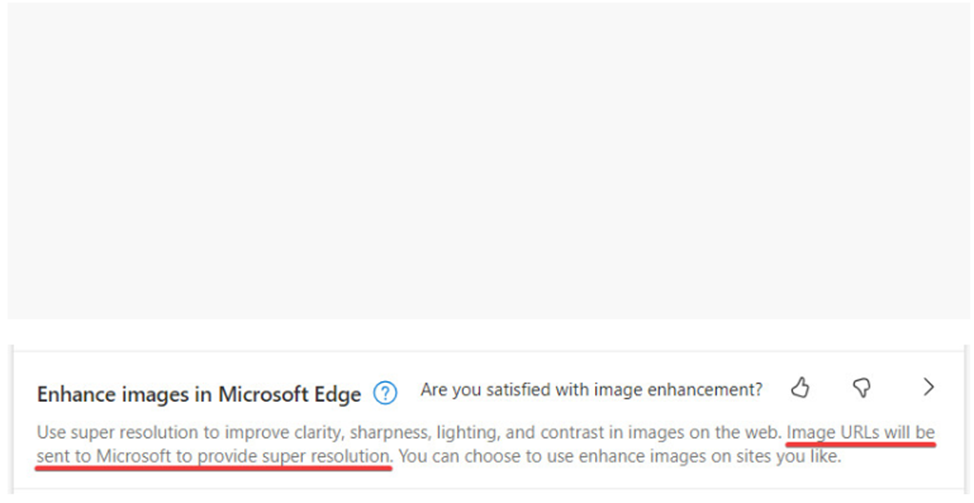This screenshot has height=503, width=974.
Task: Give thumbs up for image enhancement
Action: point(800,389)
